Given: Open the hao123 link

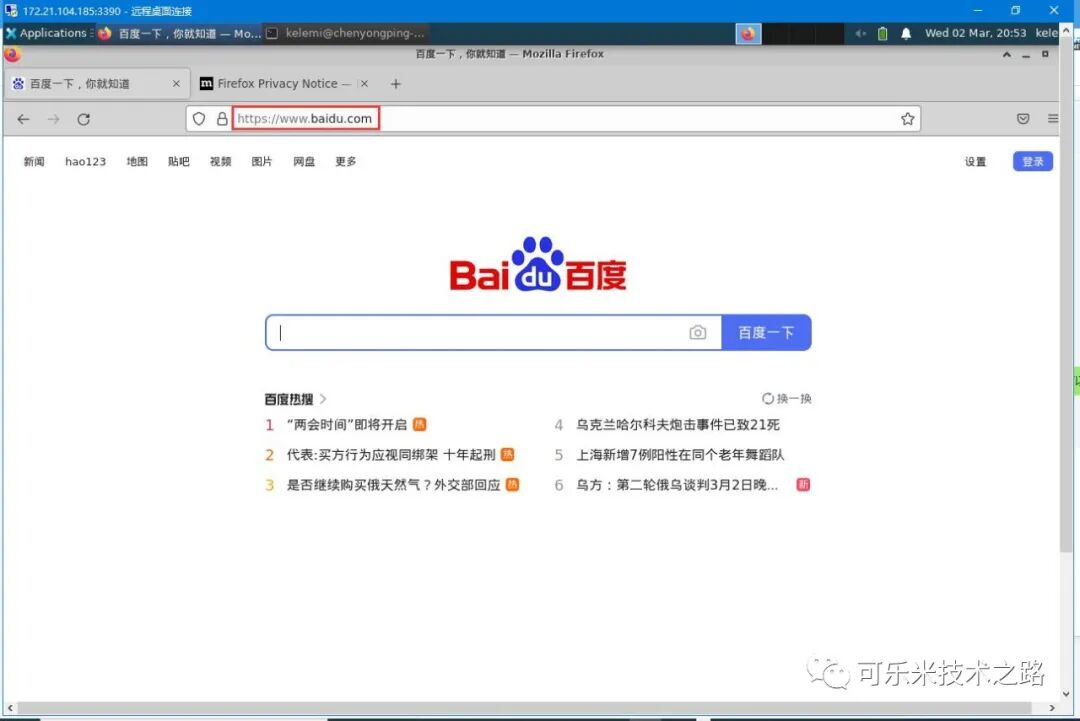Looking at the screenshot, I should click(x=84, y=161).
